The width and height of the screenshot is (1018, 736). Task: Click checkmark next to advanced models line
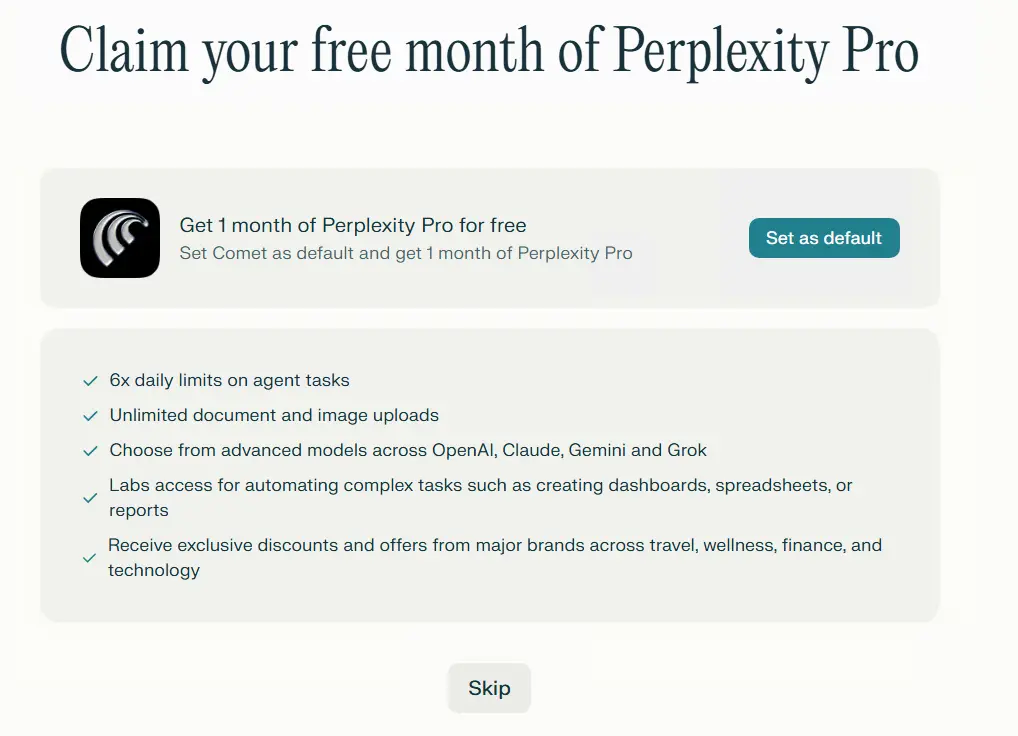pyautogui.click(x=90, y=451)
